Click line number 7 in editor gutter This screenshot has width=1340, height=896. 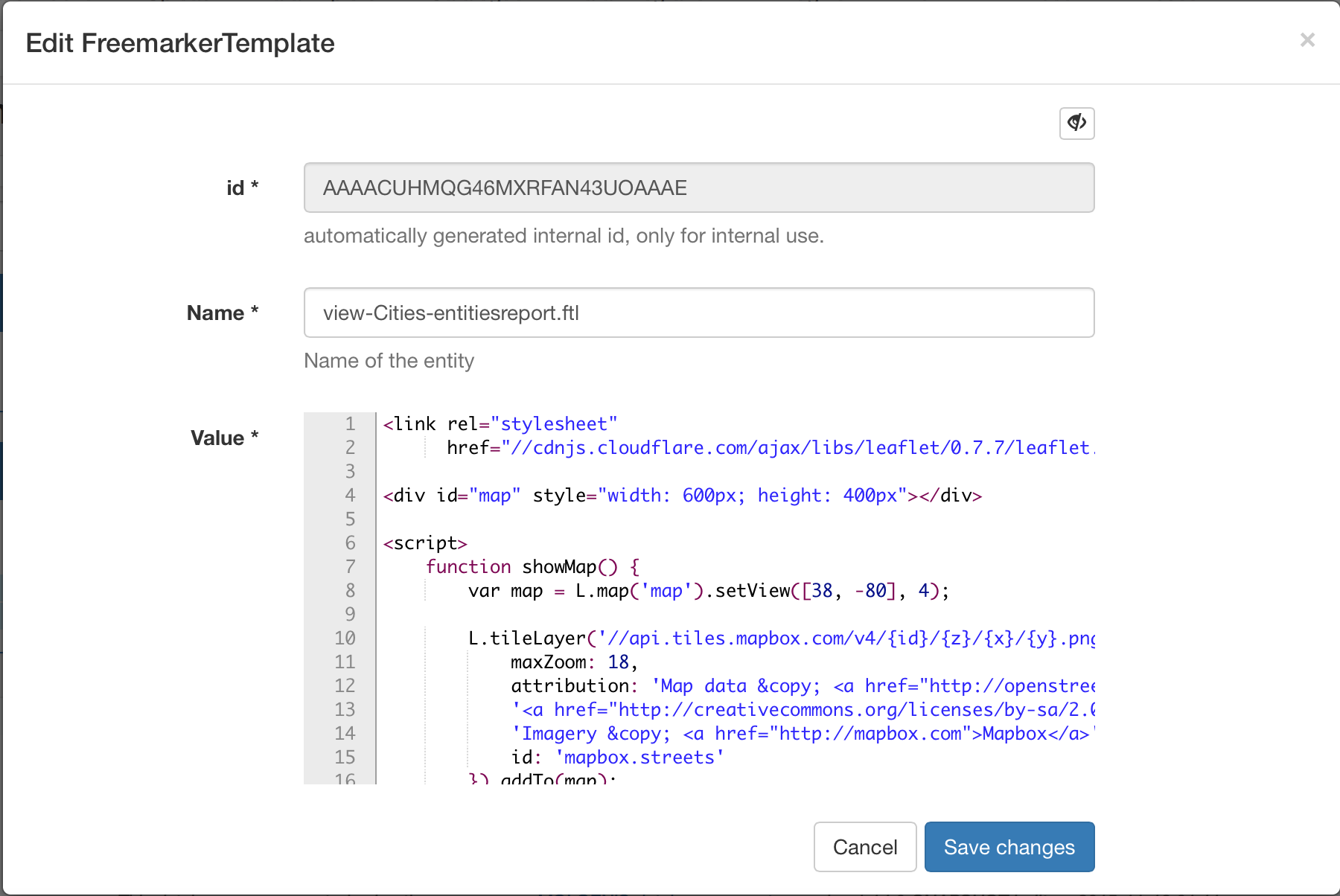tap(350, 567)
